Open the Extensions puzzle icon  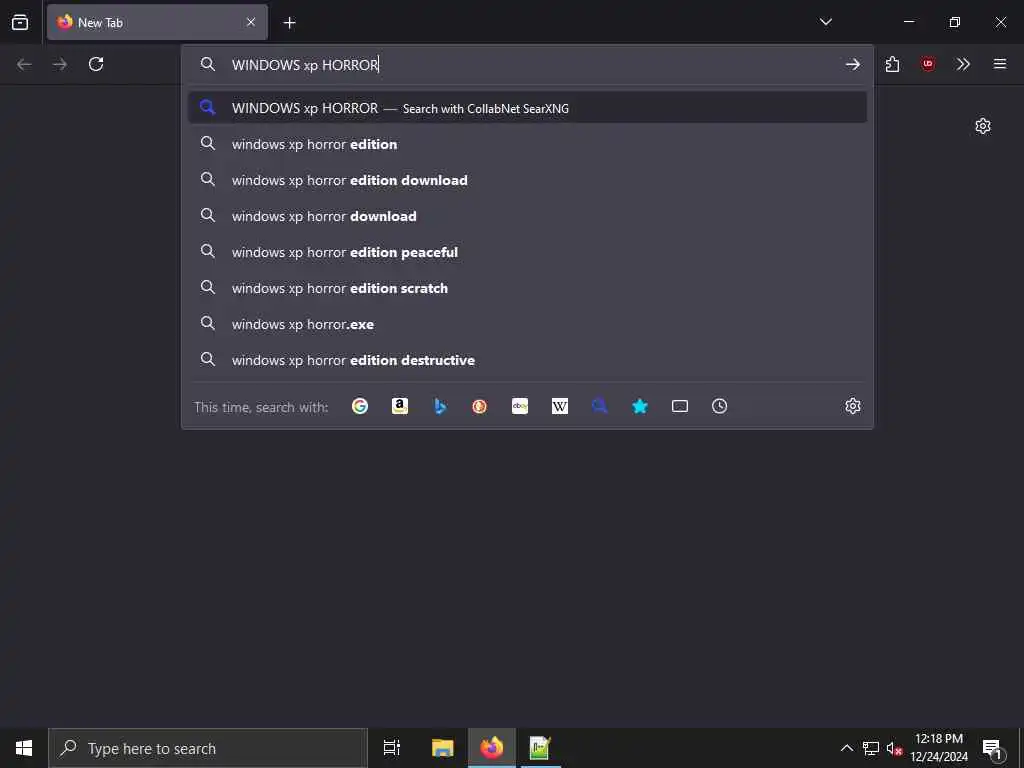point(893,64)
